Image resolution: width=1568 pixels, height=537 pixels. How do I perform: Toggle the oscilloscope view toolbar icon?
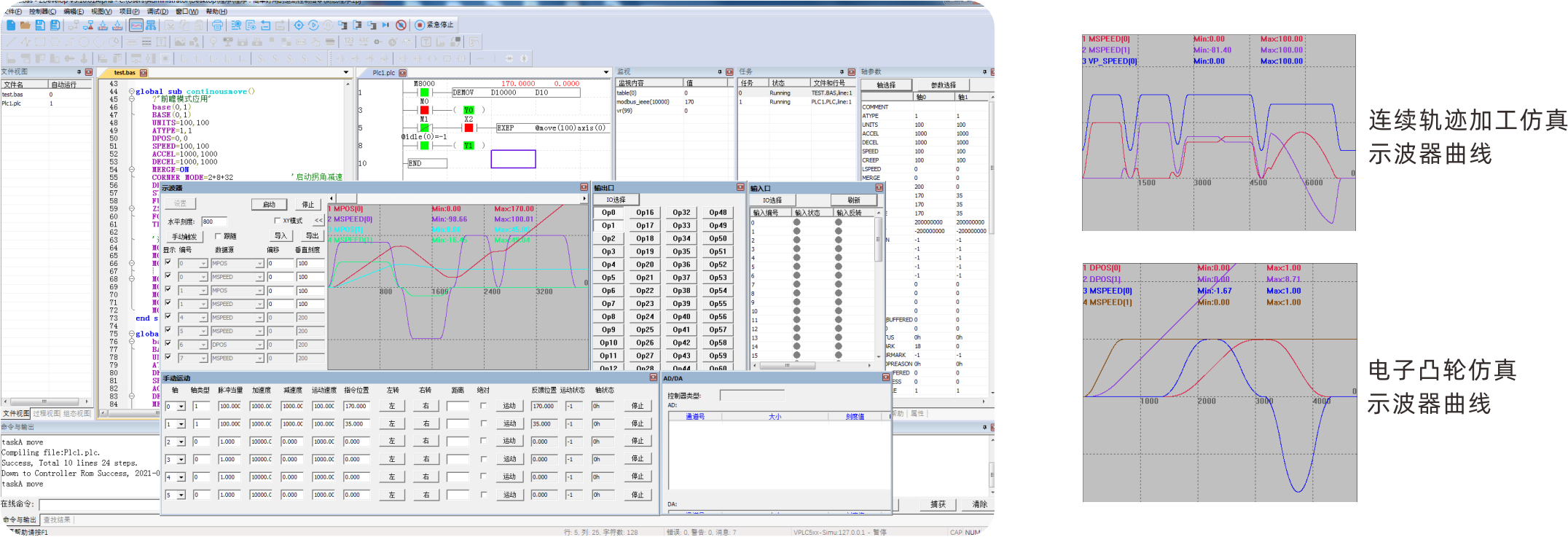(x=136, y=25)
